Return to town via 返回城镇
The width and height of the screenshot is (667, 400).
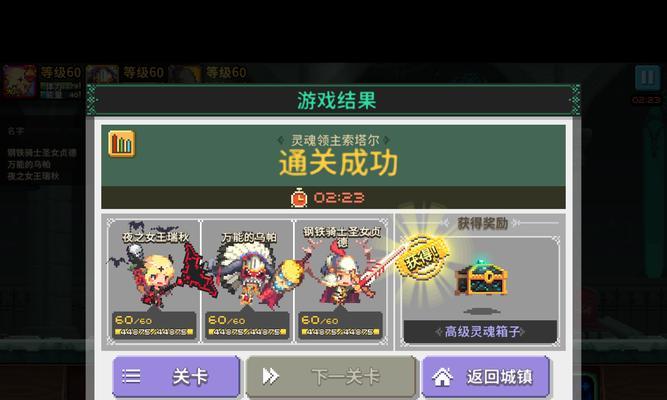pos(486,377)
